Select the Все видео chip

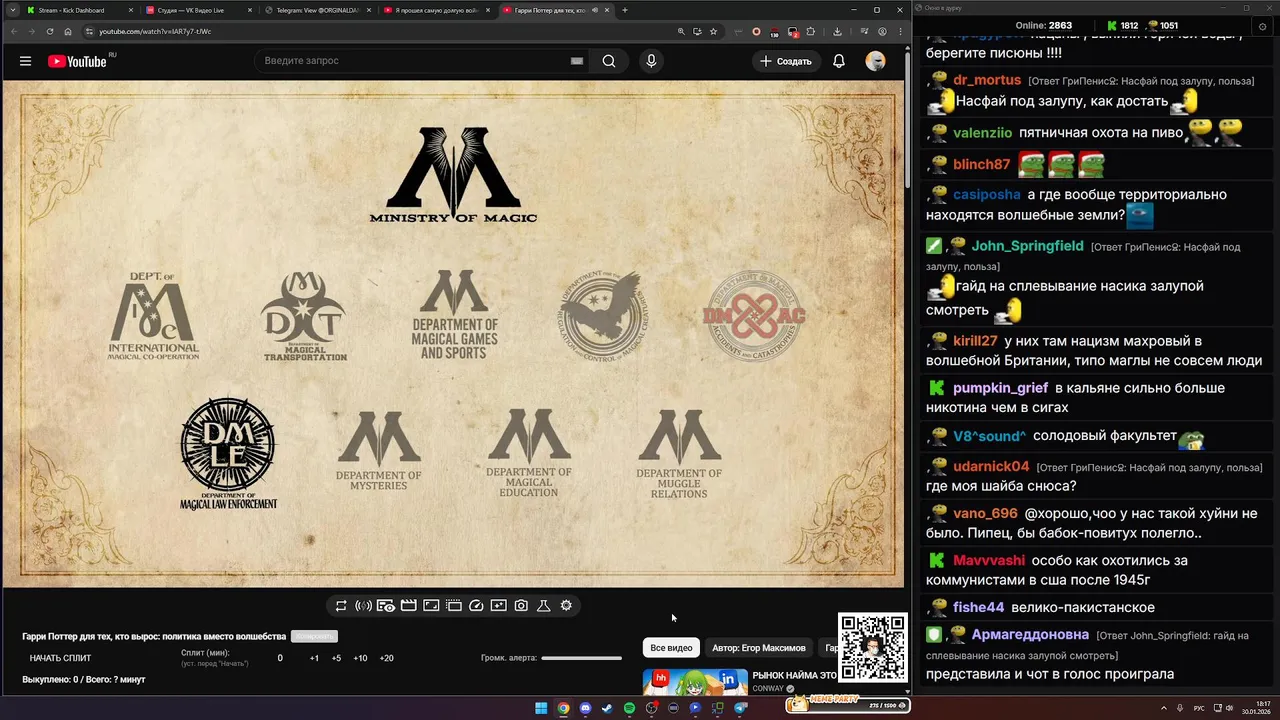tap(671, 648)
